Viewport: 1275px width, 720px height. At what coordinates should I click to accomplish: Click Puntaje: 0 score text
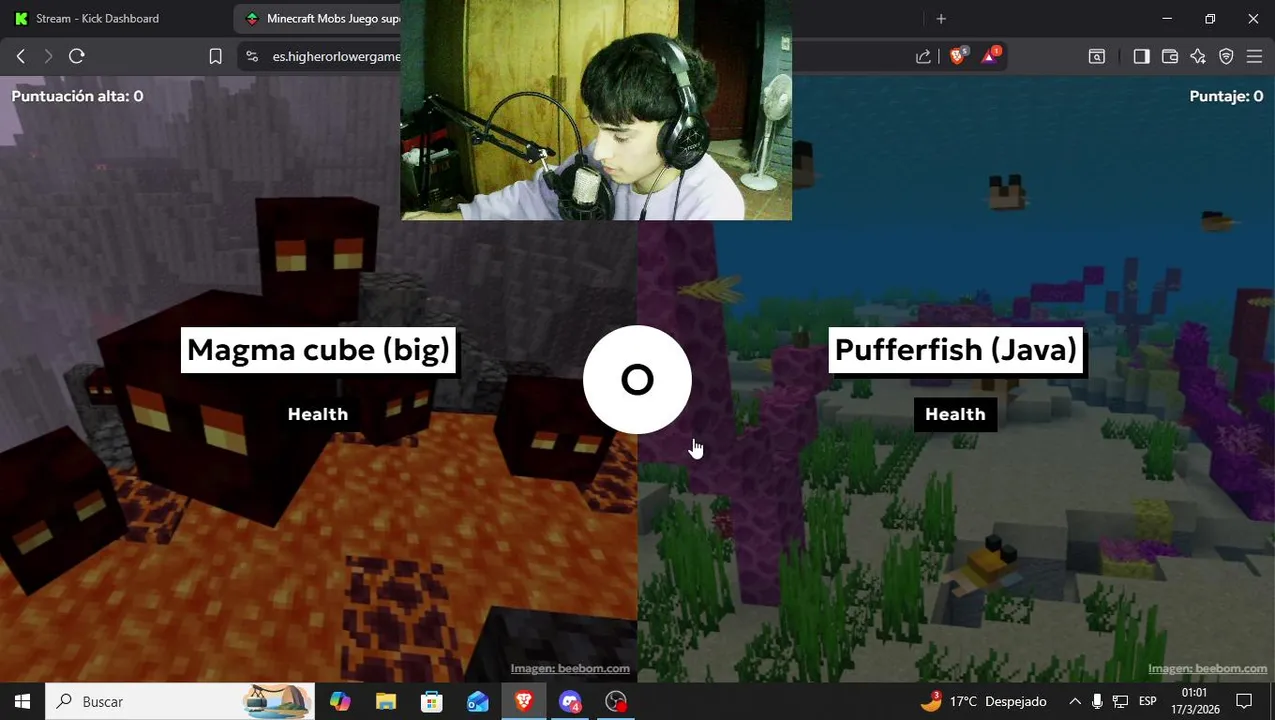[x=1226, y=96]
